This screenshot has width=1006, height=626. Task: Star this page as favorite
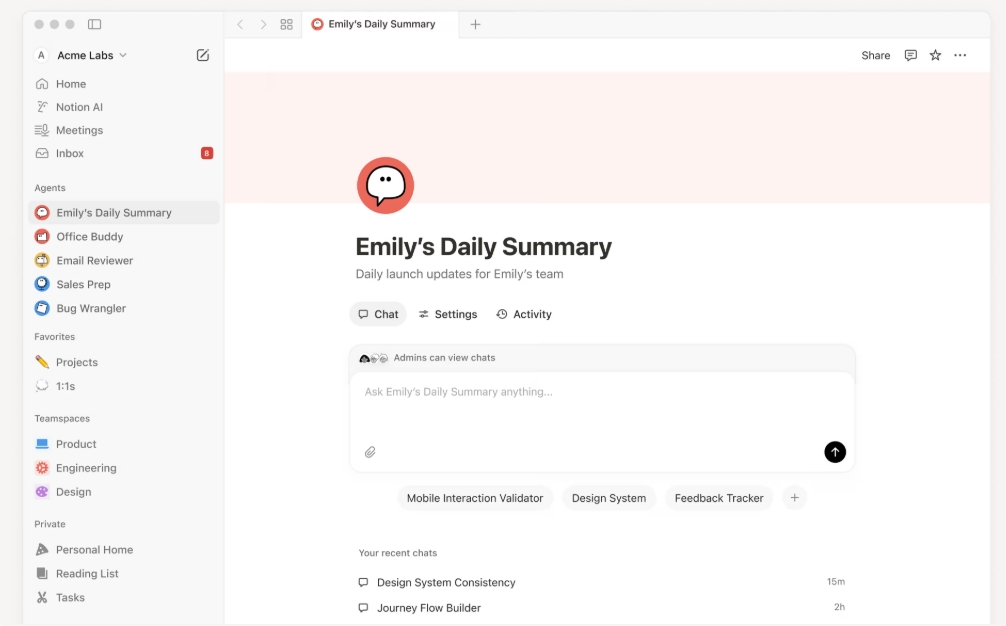pos(935,55)
